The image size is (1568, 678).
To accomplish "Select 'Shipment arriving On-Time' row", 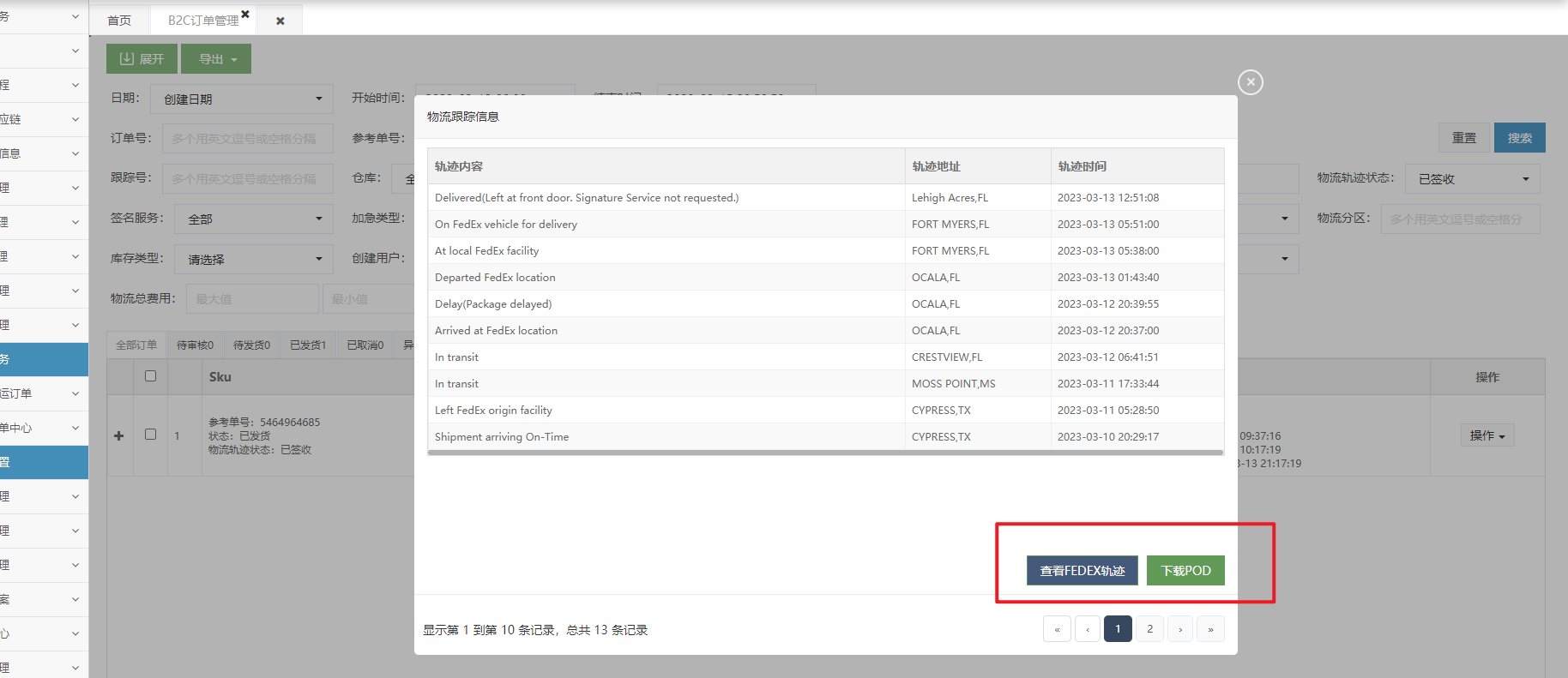I will (825, 436).
